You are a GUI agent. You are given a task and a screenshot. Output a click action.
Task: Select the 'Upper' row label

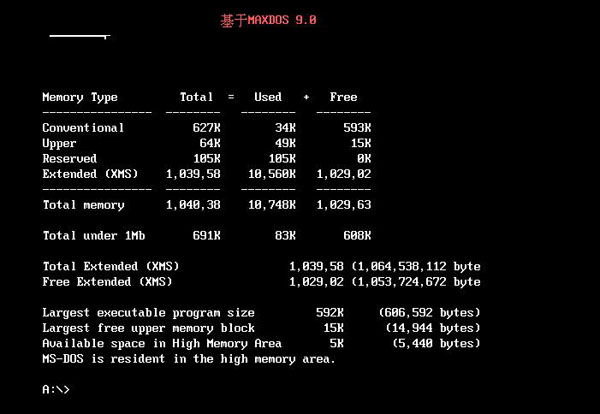59,143
